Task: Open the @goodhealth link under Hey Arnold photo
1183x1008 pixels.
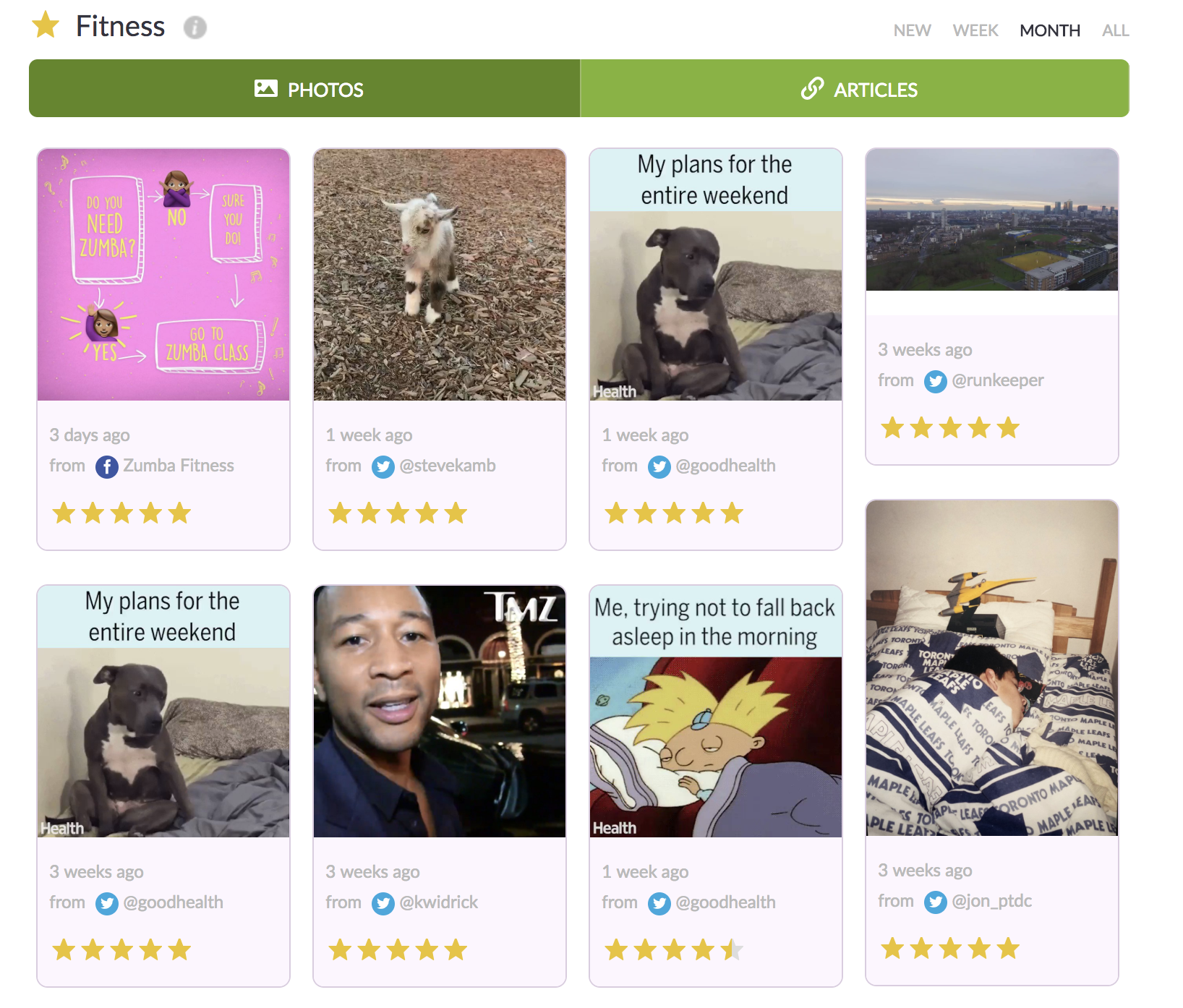Action: (725, 902)
